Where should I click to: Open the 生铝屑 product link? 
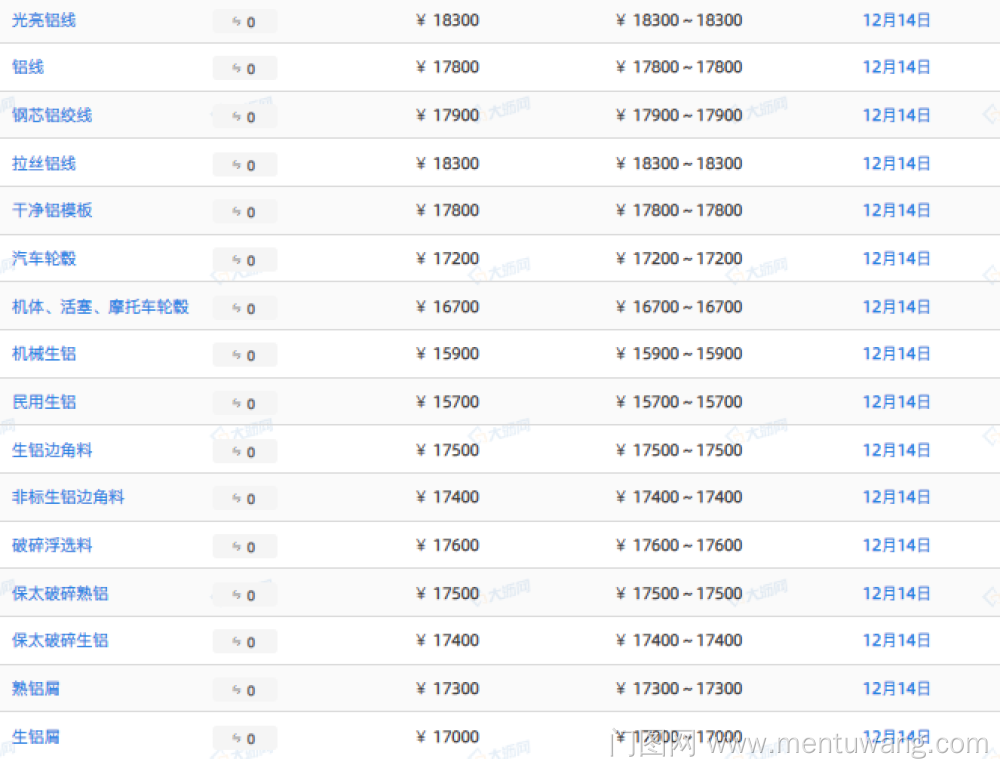(x=36, y=736)
